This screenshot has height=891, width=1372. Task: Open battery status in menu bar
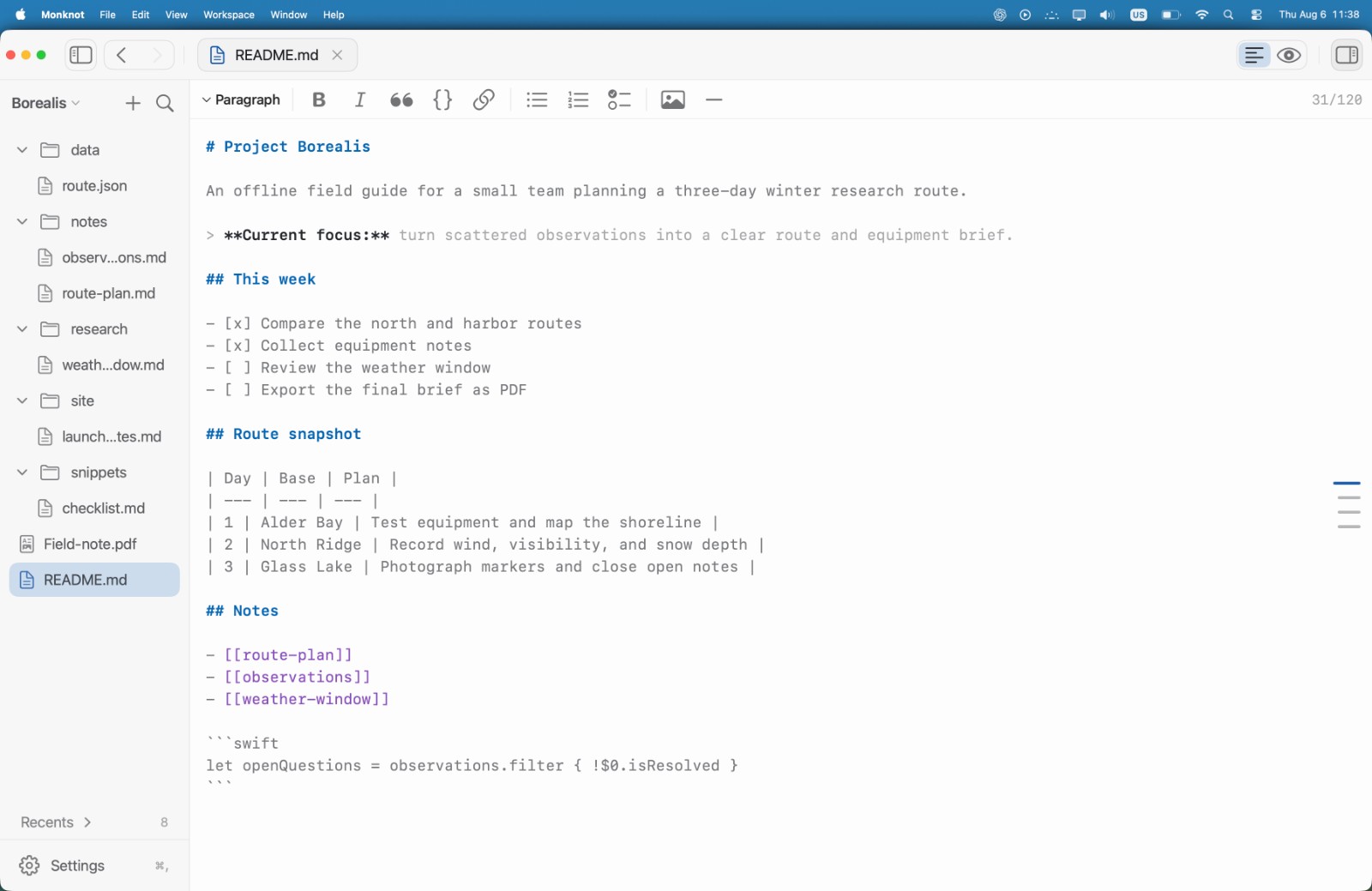tap(1170, 15)
